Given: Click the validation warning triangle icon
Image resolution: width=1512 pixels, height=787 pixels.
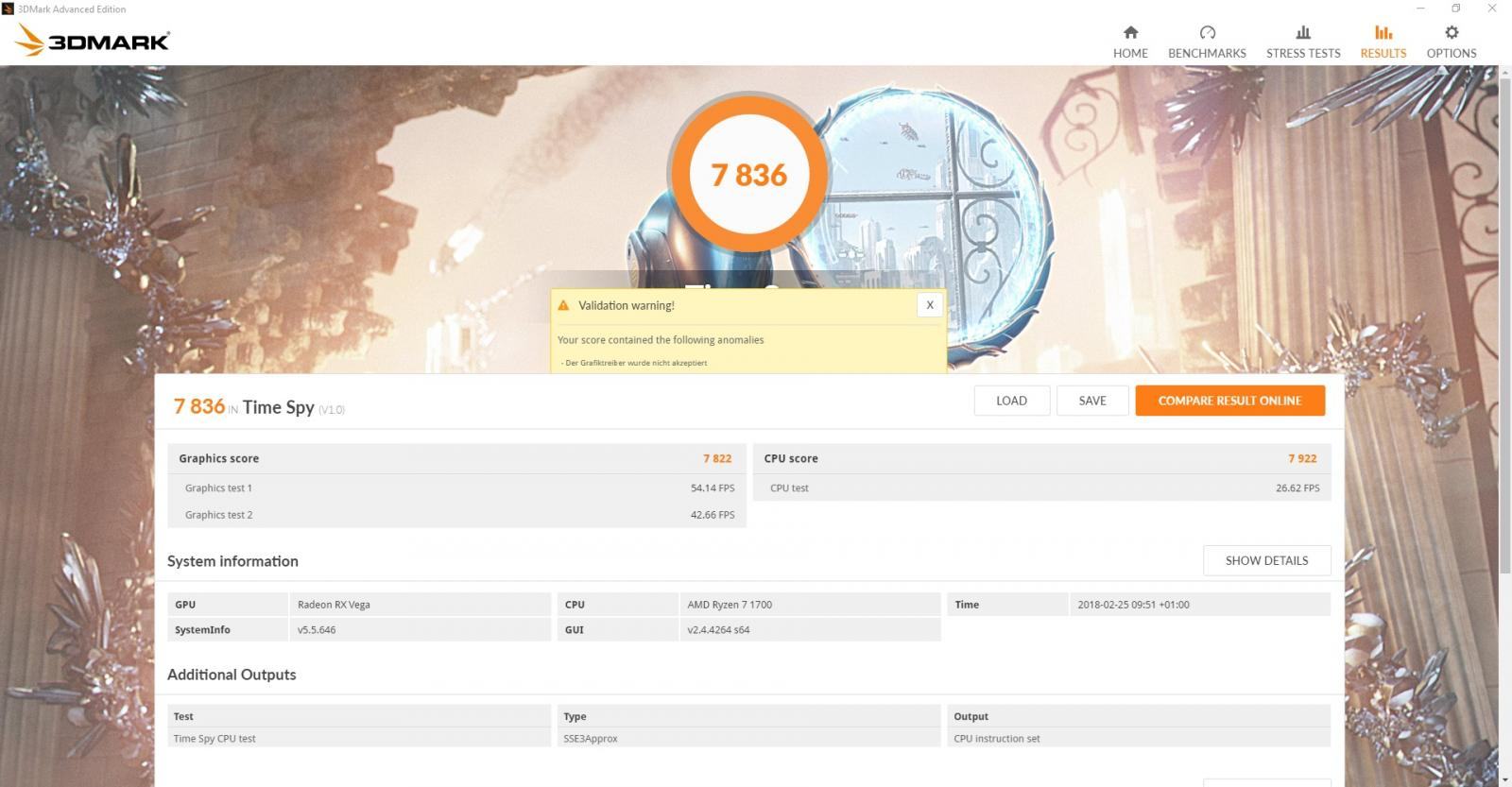Looking at the screenshot, I should point(564,305).
